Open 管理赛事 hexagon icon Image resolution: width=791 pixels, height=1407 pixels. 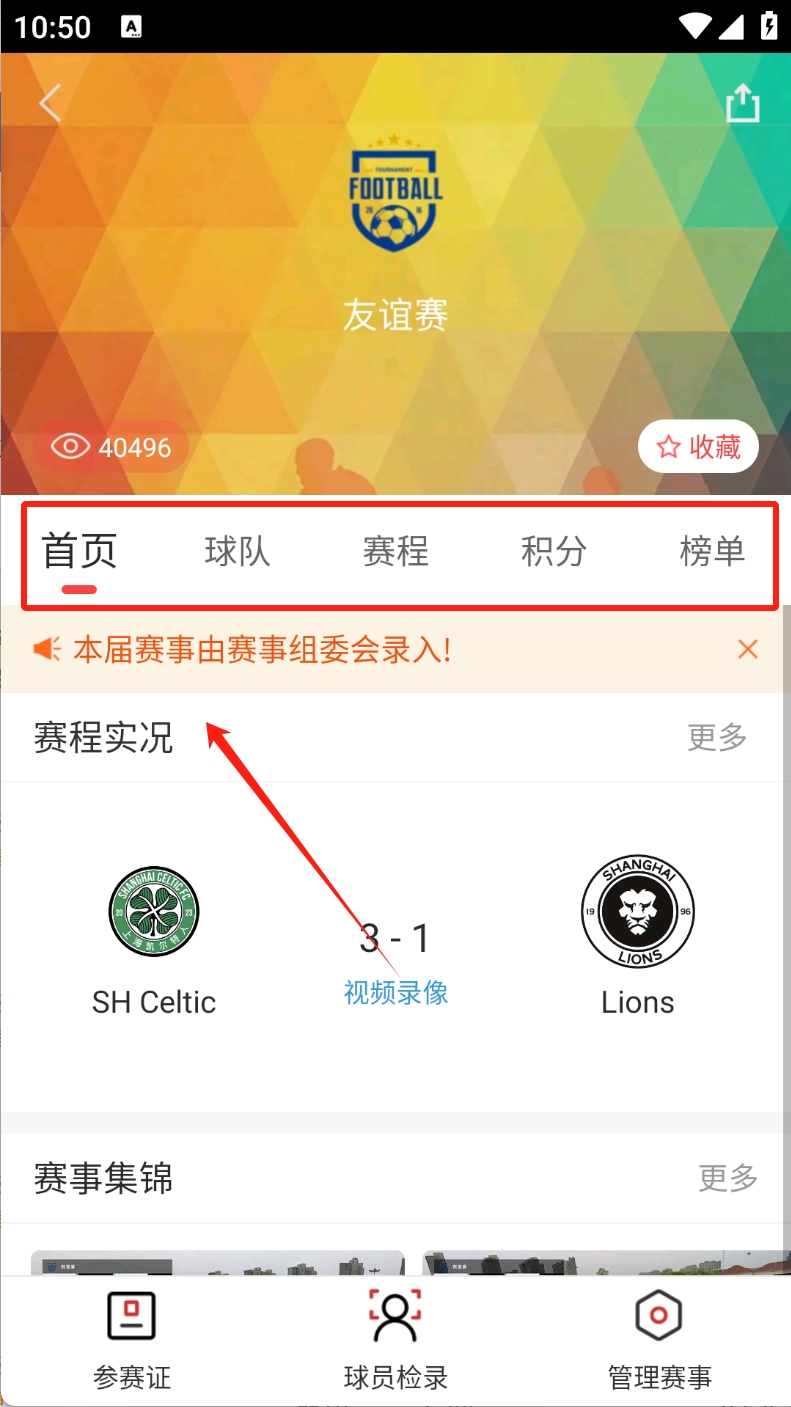(659, 1315)
